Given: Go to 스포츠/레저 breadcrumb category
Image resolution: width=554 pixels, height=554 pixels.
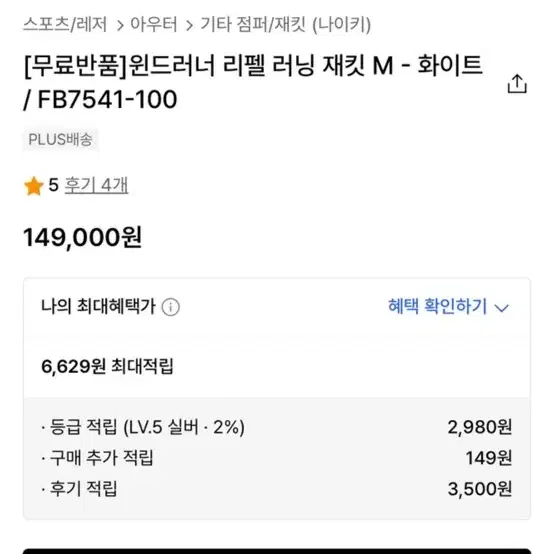Looking at the screenshot, I should (65, 25).
